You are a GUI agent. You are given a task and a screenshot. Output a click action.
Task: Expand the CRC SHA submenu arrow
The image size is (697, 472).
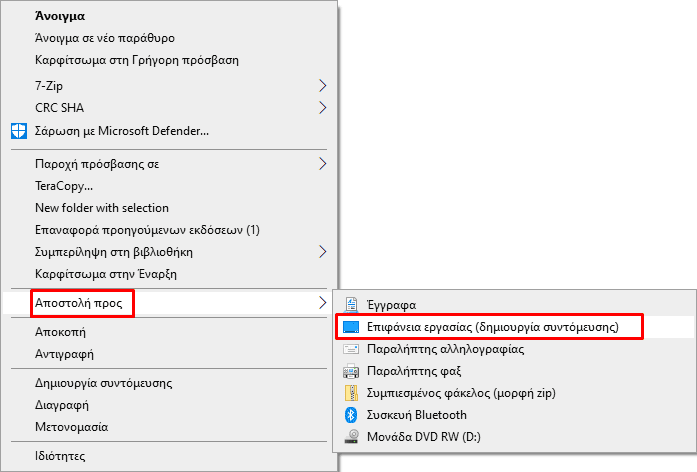pyautogui.click(x=323, y=108)
